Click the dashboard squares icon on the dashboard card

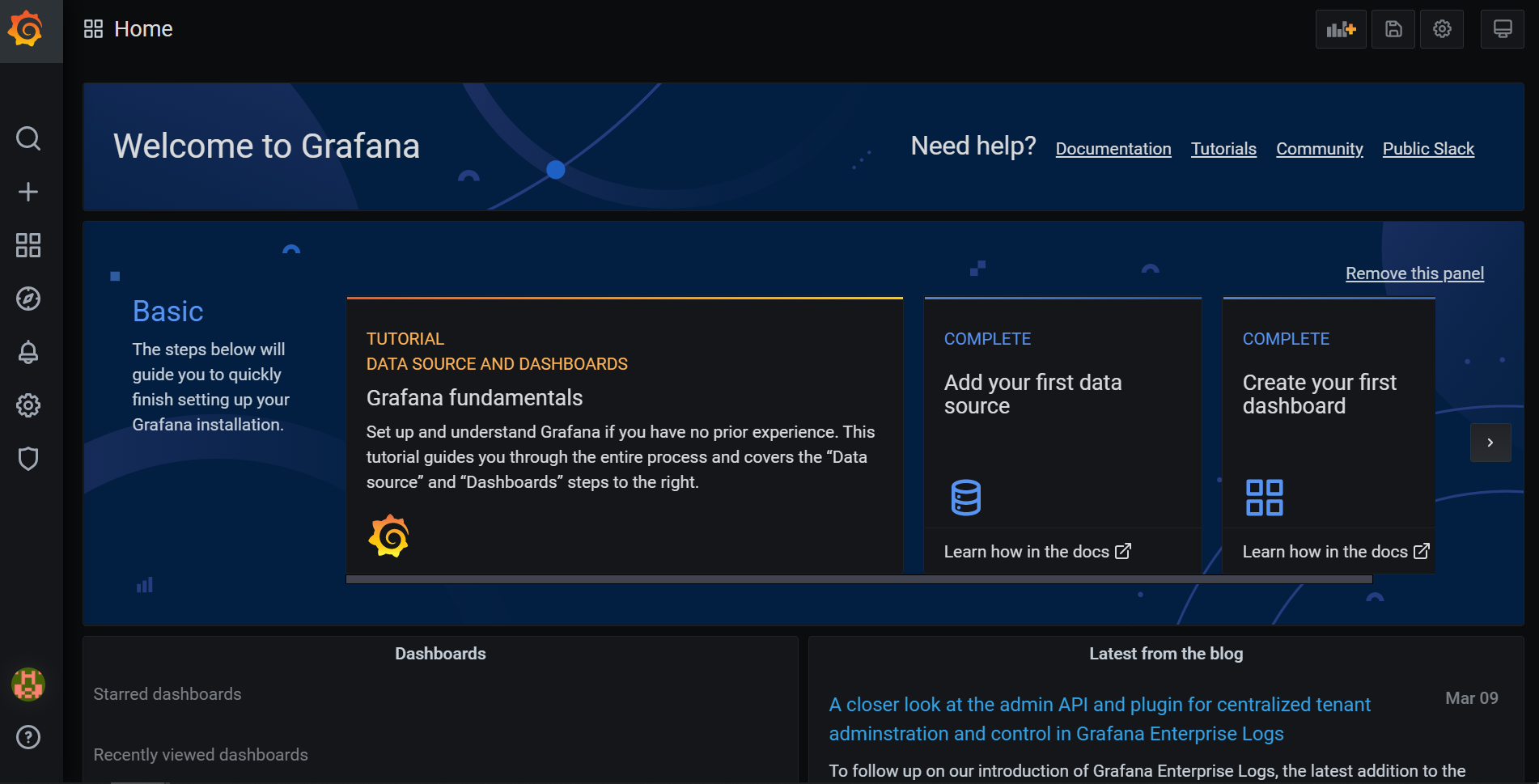click(x=1264, y=498)
